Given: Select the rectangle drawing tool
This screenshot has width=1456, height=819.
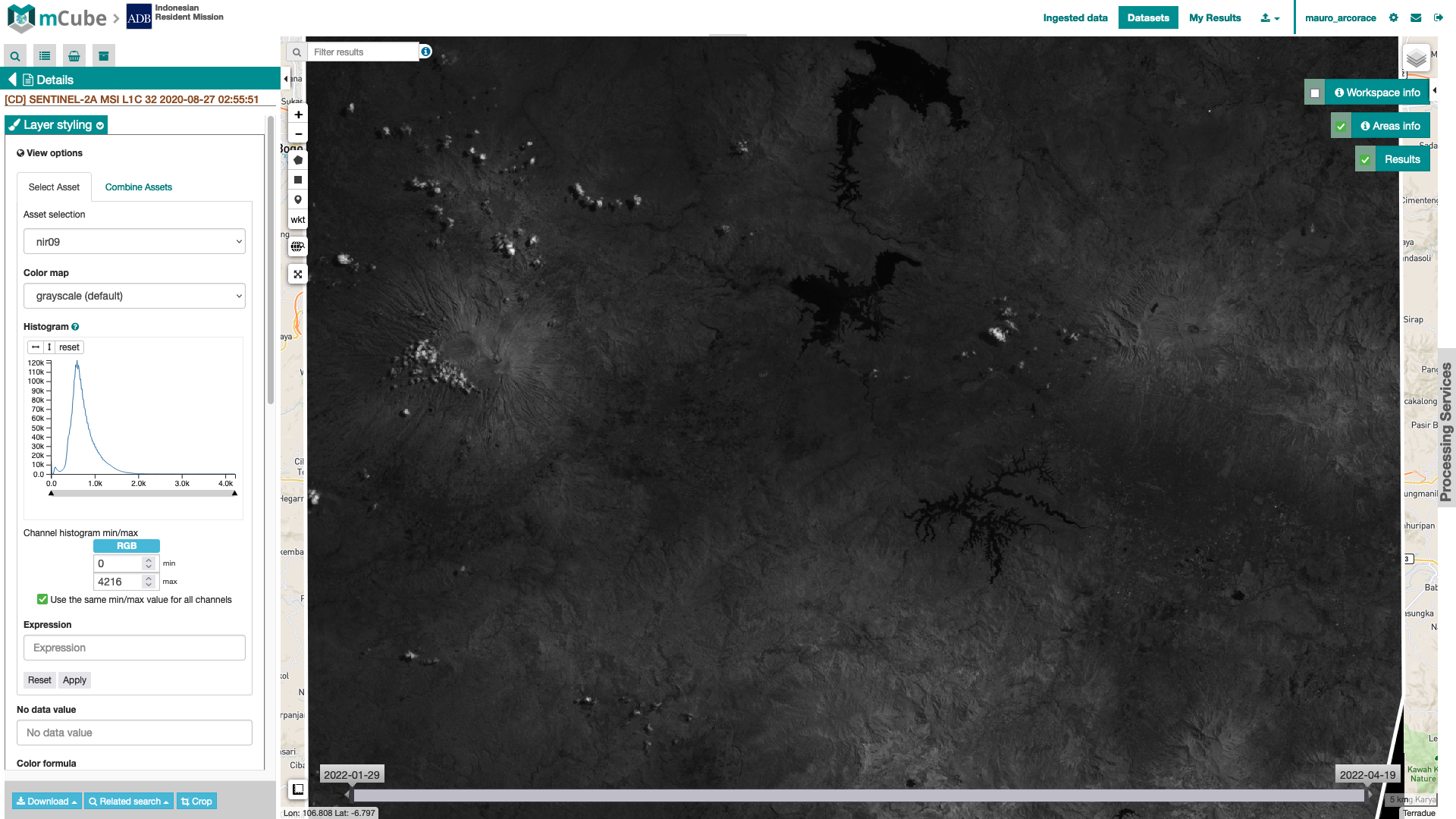Looking at the screenshot, I should click(x=297, y=179).
